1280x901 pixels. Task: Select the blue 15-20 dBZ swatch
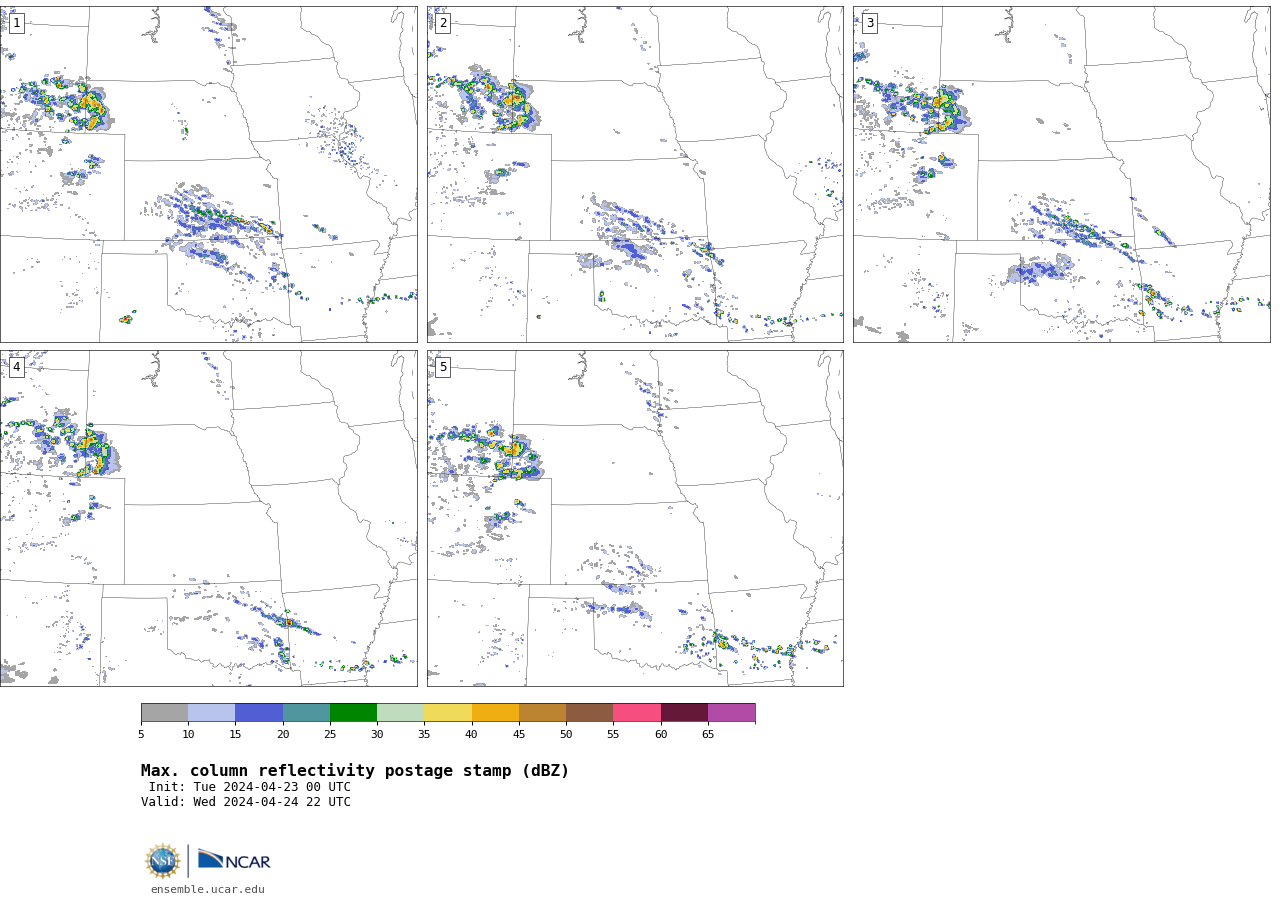tap(259, 712)
